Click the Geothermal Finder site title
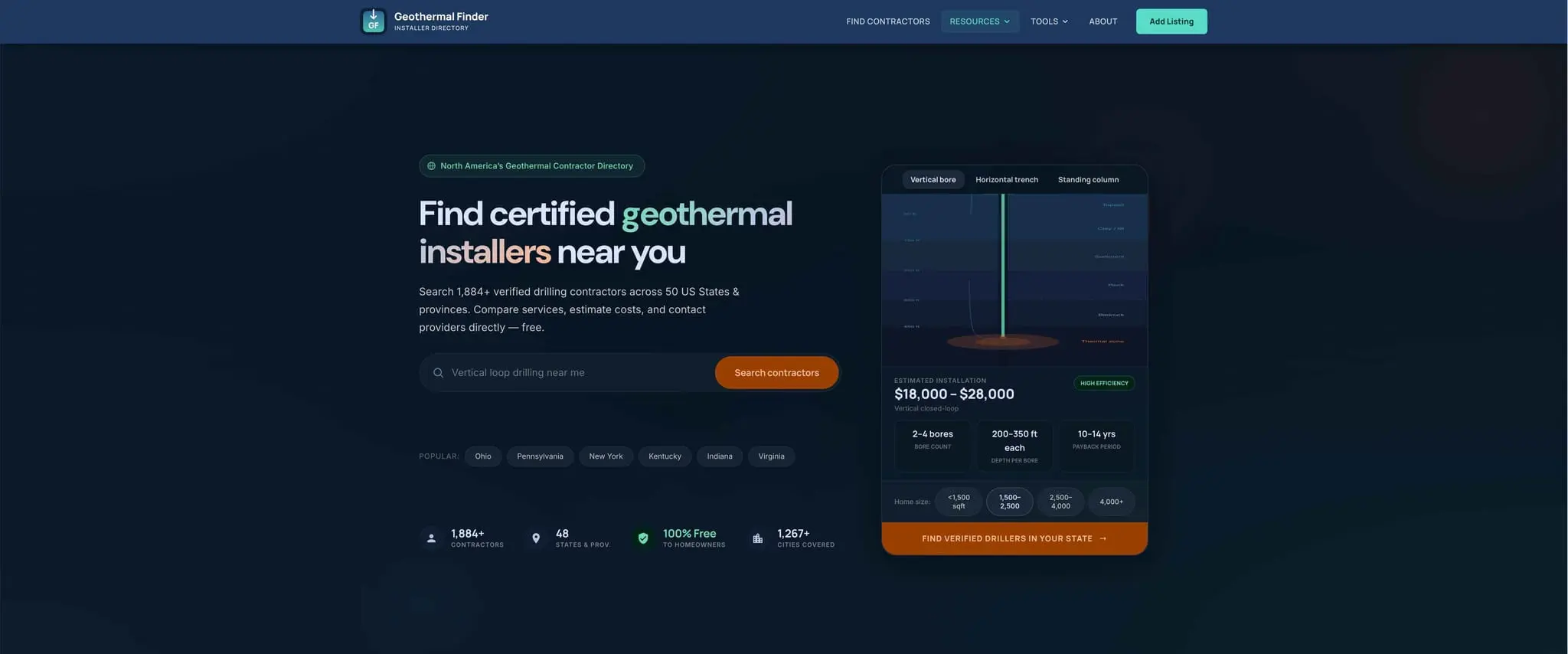Image resolution: width=1568 pixels, height=654 pixels. point(441,16)
